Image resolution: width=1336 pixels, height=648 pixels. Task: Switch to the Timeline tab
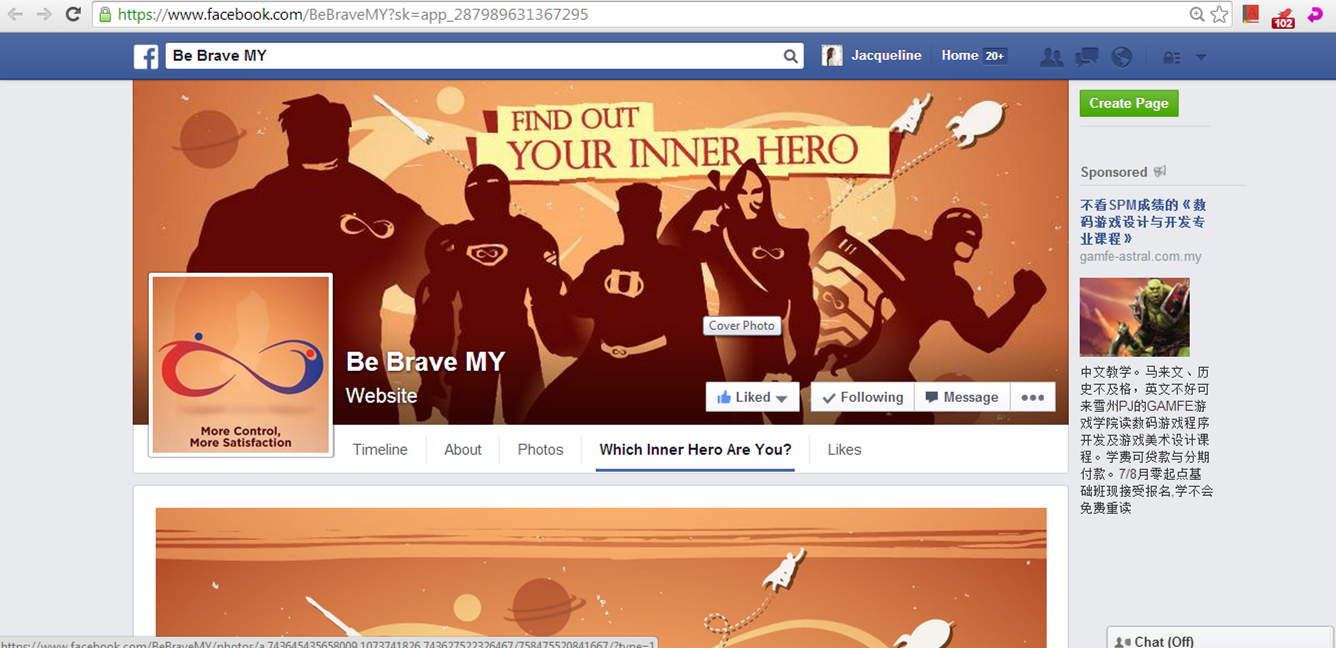coord(380,450)
